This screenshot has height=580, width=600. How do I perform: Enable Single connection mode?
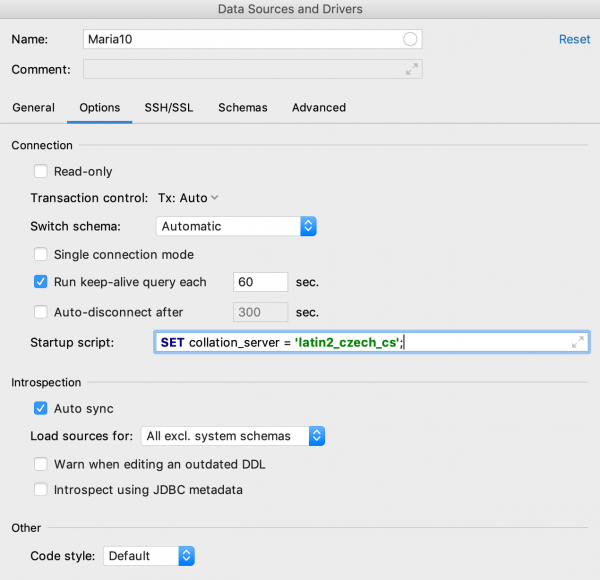pos(41,255)
